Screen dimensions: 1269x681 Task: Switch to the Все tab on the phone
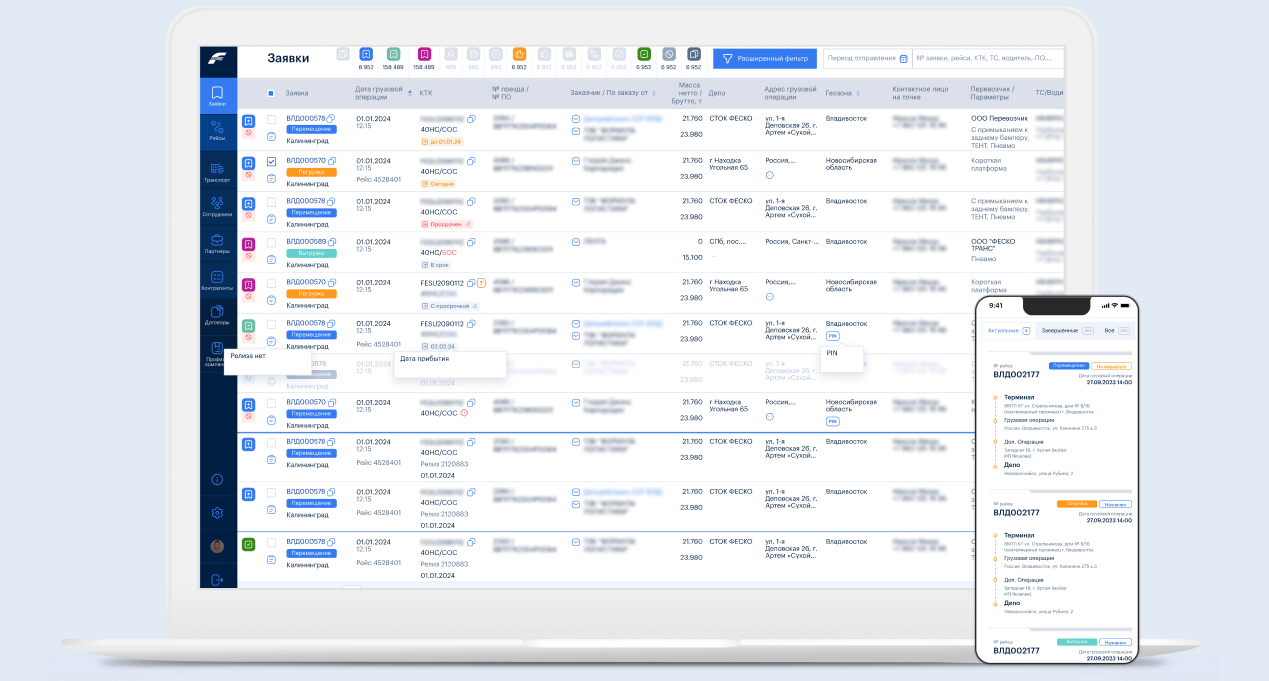1116,330
